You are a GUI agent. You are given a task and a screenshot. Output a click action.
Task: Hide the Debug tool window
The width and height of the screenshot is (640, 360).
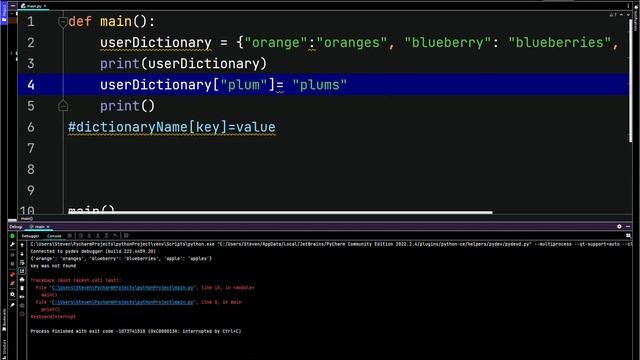(628, 227)
